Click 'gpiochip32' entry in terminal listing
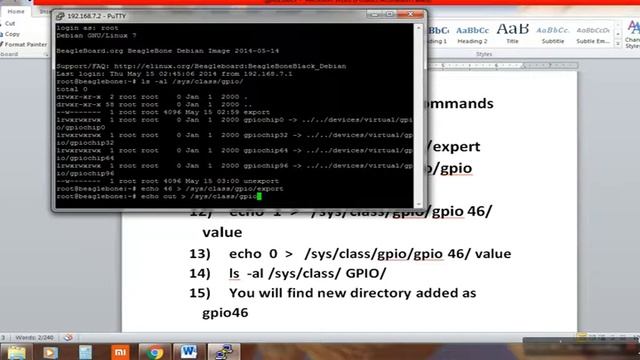The height and width of the screenshot is (360, 640). click(x=265, y=135)
